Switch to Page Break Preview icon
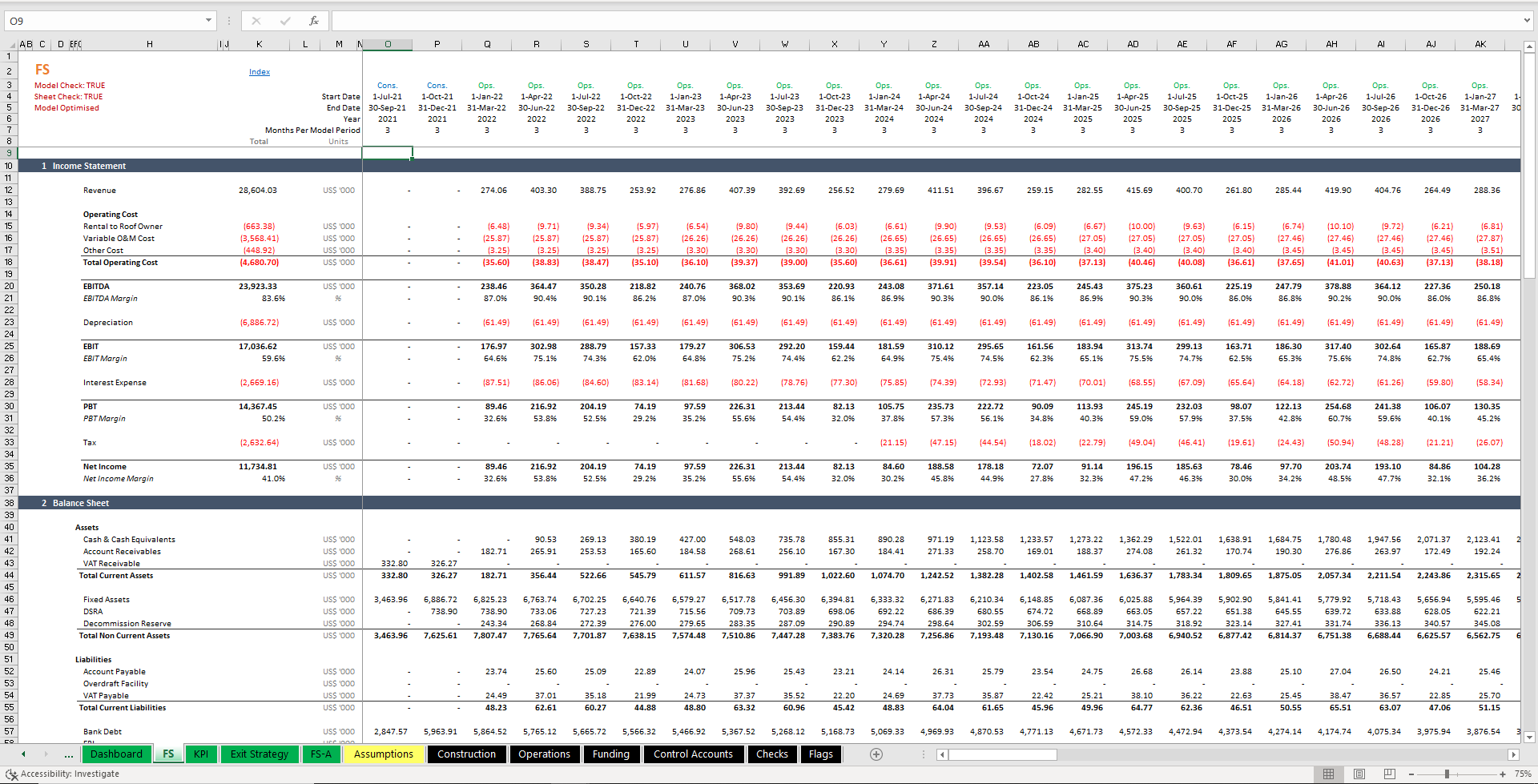The width and height of the screenshot is (1538, 784). point(1390,774)
